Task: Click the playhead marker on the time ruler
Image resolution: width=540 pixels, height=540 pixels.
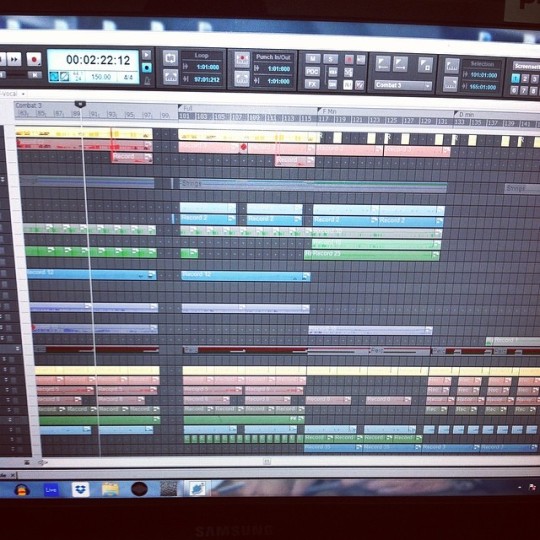Action: [80, 104]
